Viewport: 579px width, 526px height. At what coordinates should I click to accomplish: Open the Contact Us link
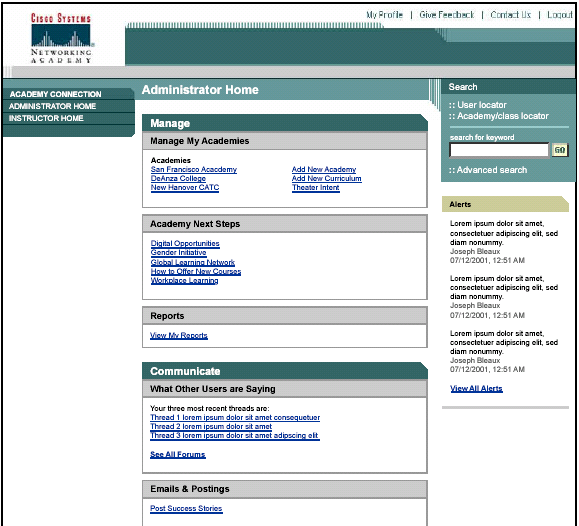tap(511, 15)
